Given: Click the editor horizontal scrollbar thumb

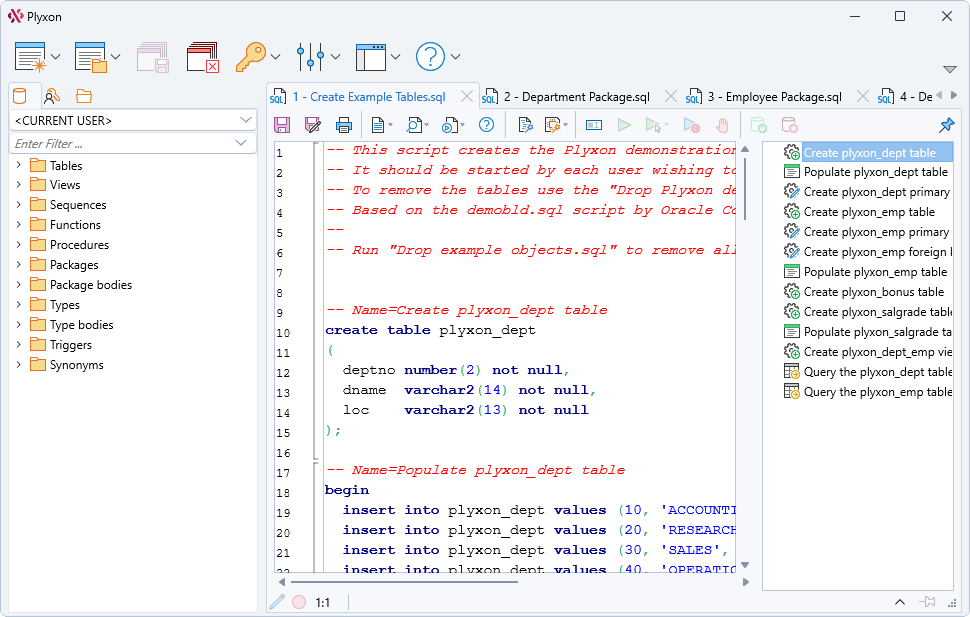Looking at the screenshot, I should 405,582.
